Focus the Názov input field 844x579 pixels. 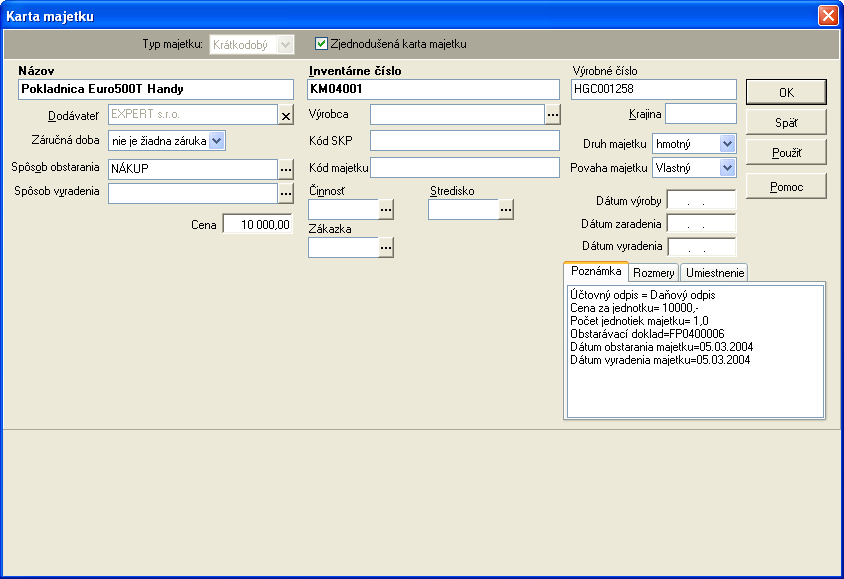pos(156,89)
